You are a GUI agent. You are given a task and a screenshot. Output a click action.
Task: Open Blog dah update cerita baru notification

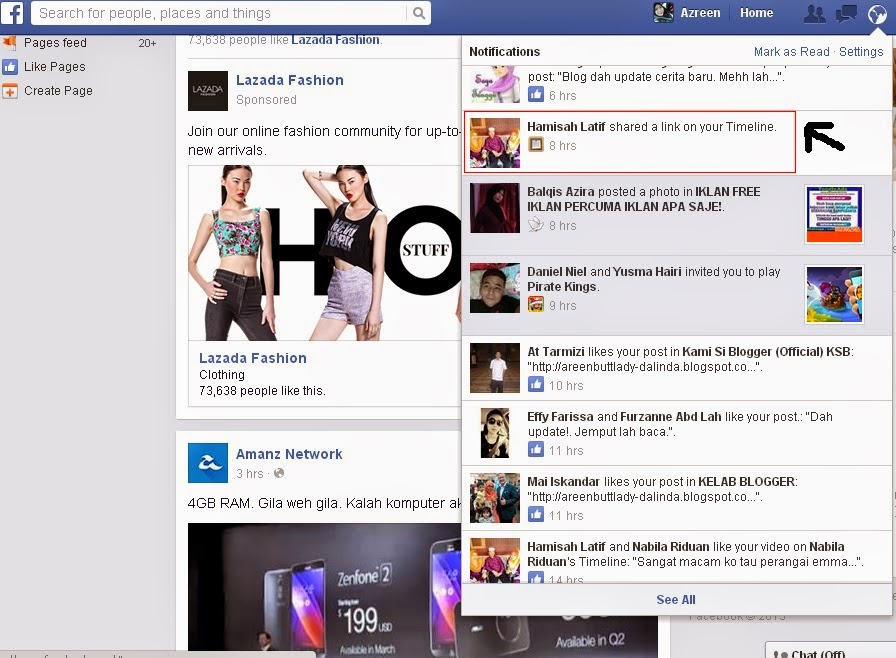point(677,87)
